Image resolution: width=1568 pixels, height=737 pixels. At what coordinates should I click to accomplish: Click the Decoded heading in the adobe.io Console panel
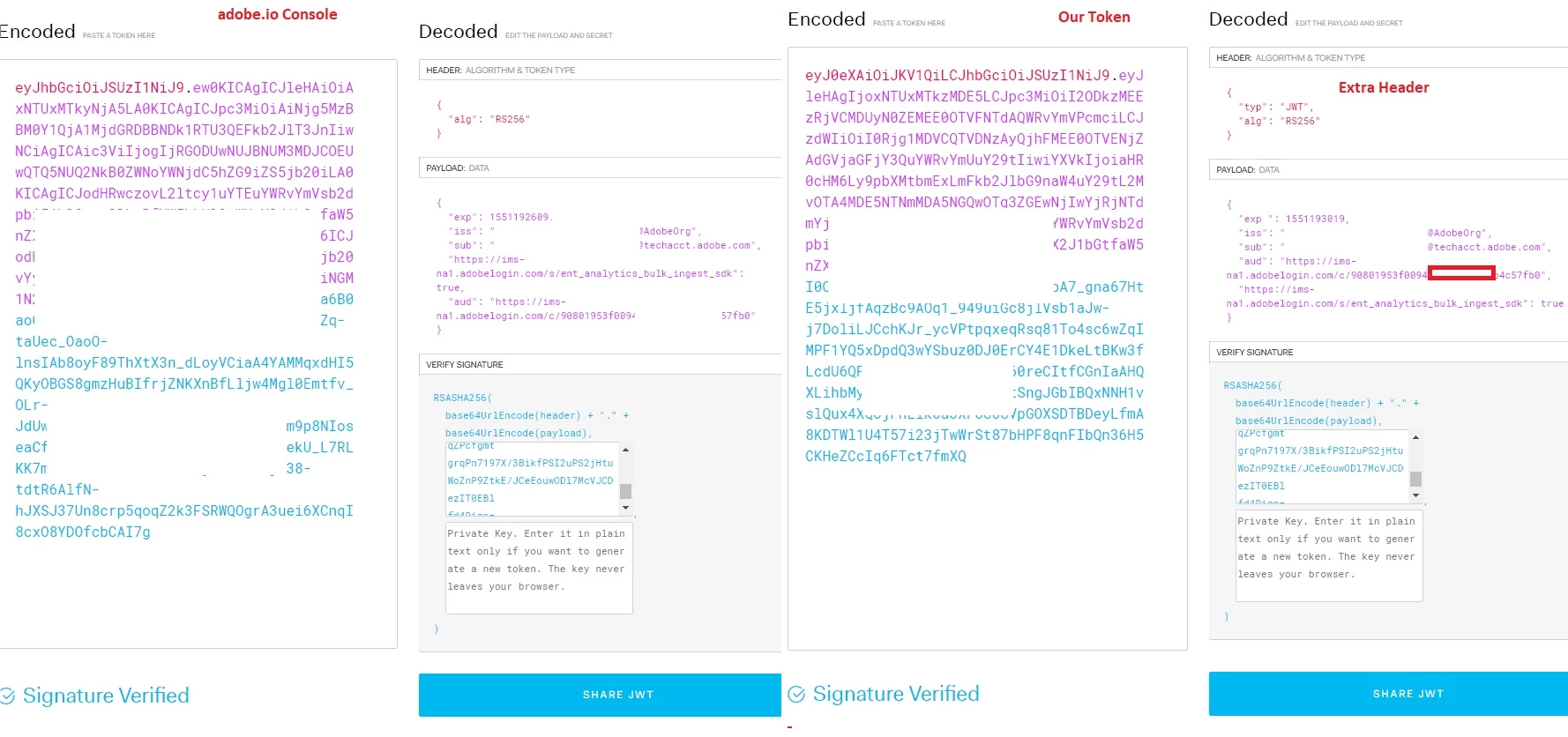click(459, 32)
